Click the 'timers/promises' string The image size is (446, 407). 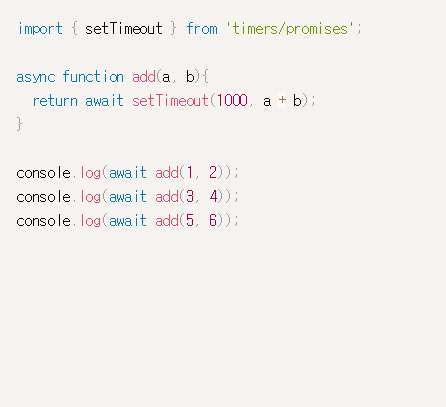coord(289,29)
